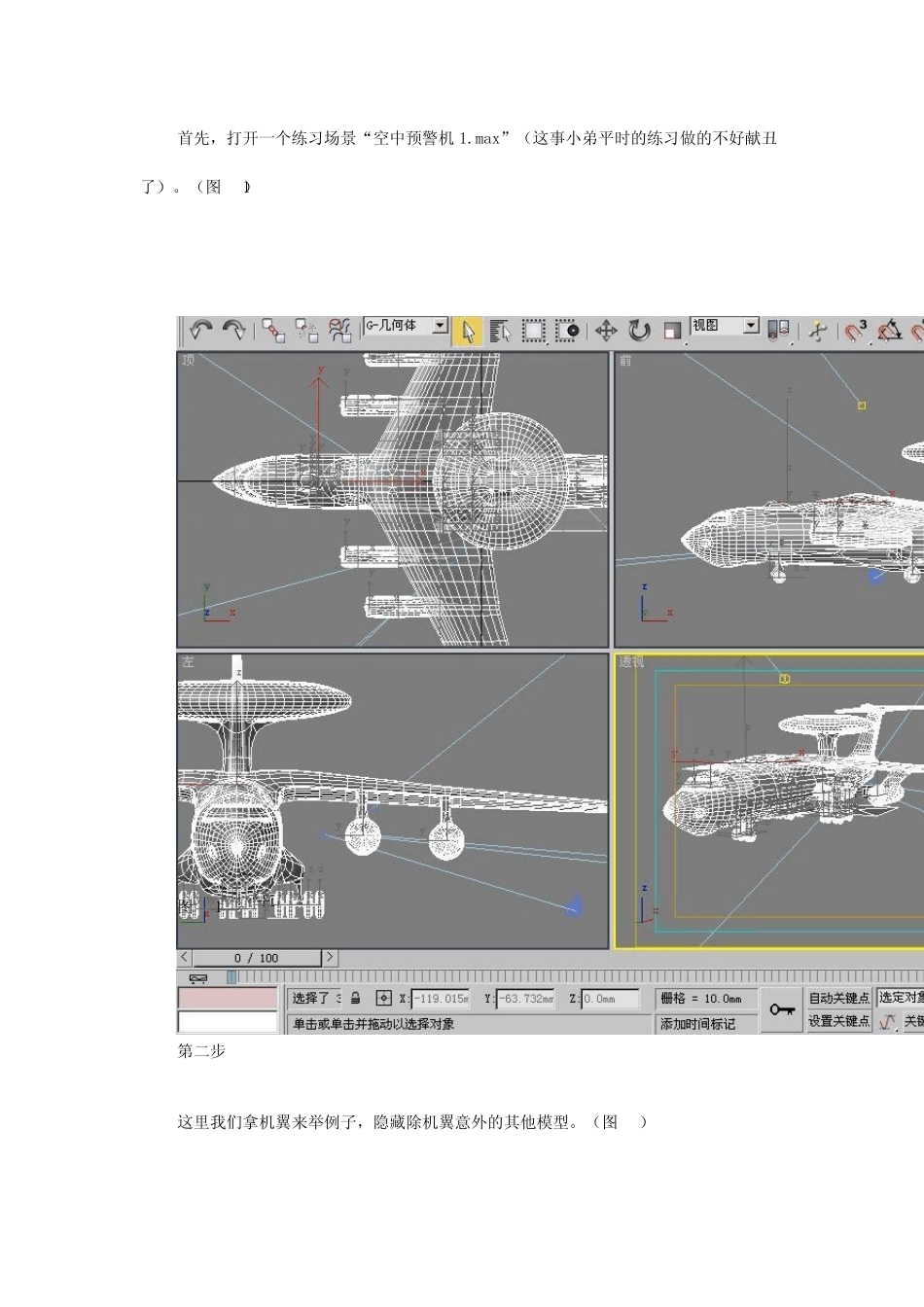Toggle the Angle Snap icon

889,331
